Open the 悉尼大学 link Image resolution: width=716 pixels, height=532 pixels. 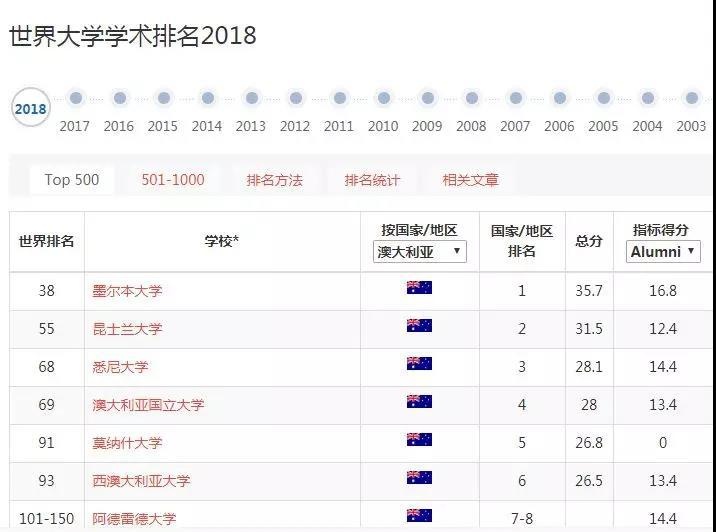(x=120, y=367)
